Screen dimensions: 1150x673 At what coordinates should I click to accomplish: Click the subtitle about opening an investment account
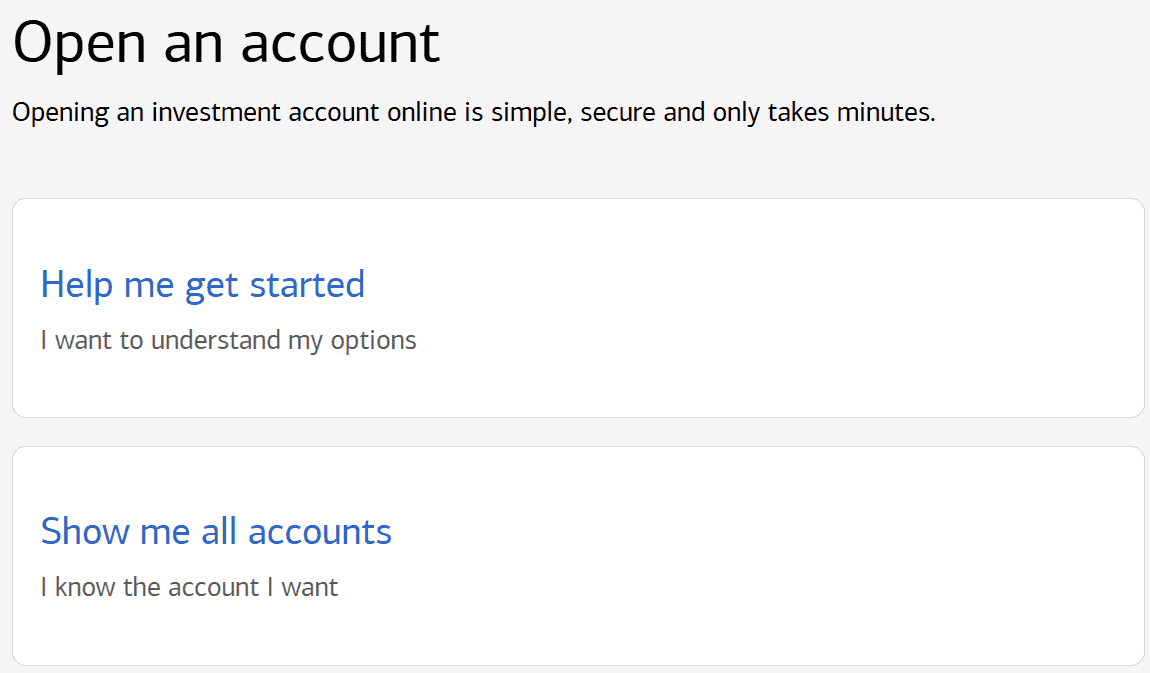click(x=473, y=112)
